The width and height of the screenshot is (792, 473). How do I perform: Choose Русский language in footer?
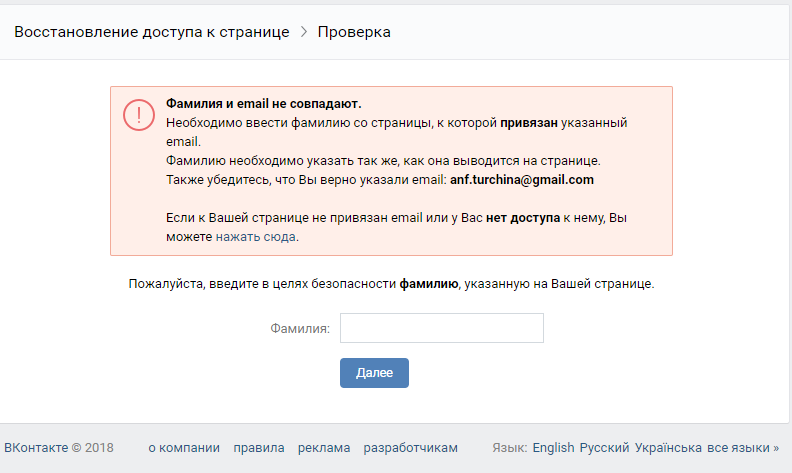[604, 448]
